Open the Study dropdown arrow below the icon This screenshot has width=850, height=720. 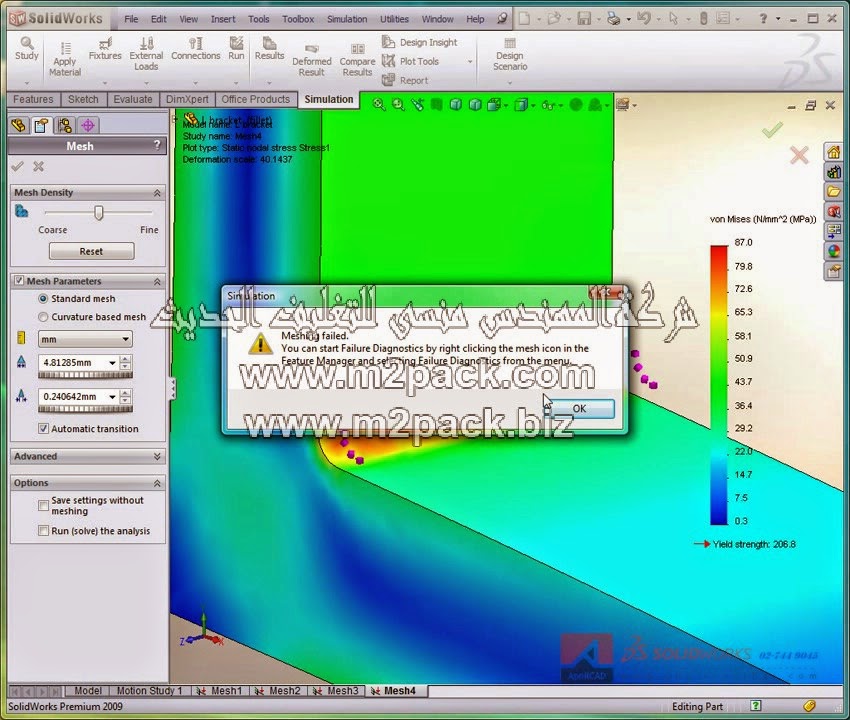pos(27,83)
